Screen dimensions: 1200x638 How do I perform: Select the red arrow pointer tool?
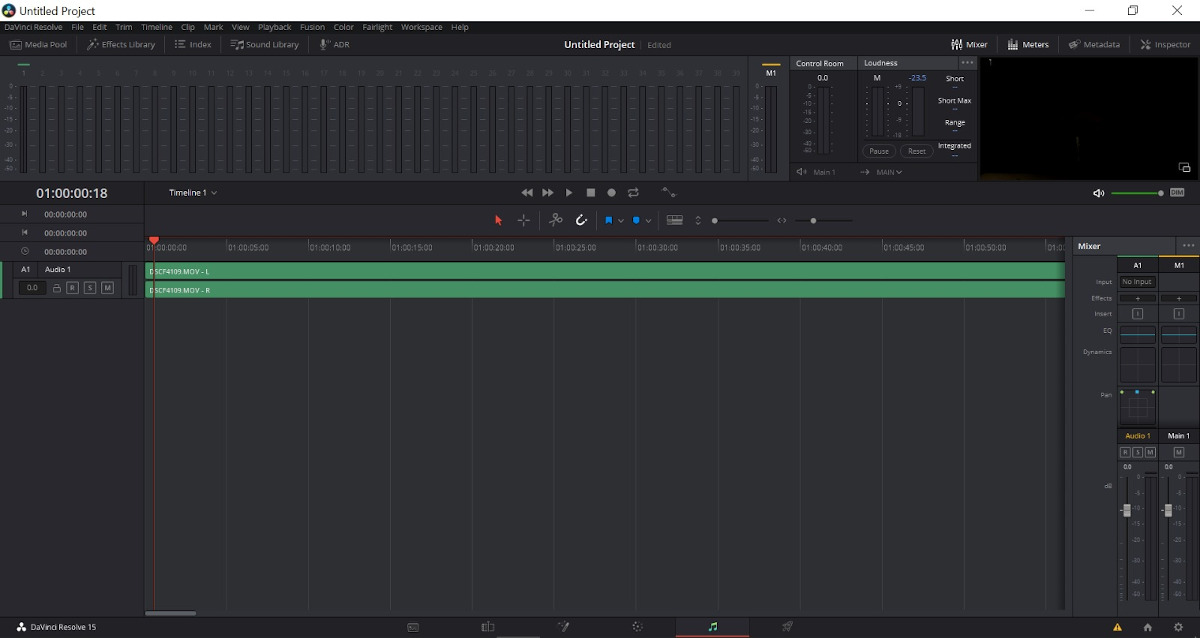click(x=498, y=220)
